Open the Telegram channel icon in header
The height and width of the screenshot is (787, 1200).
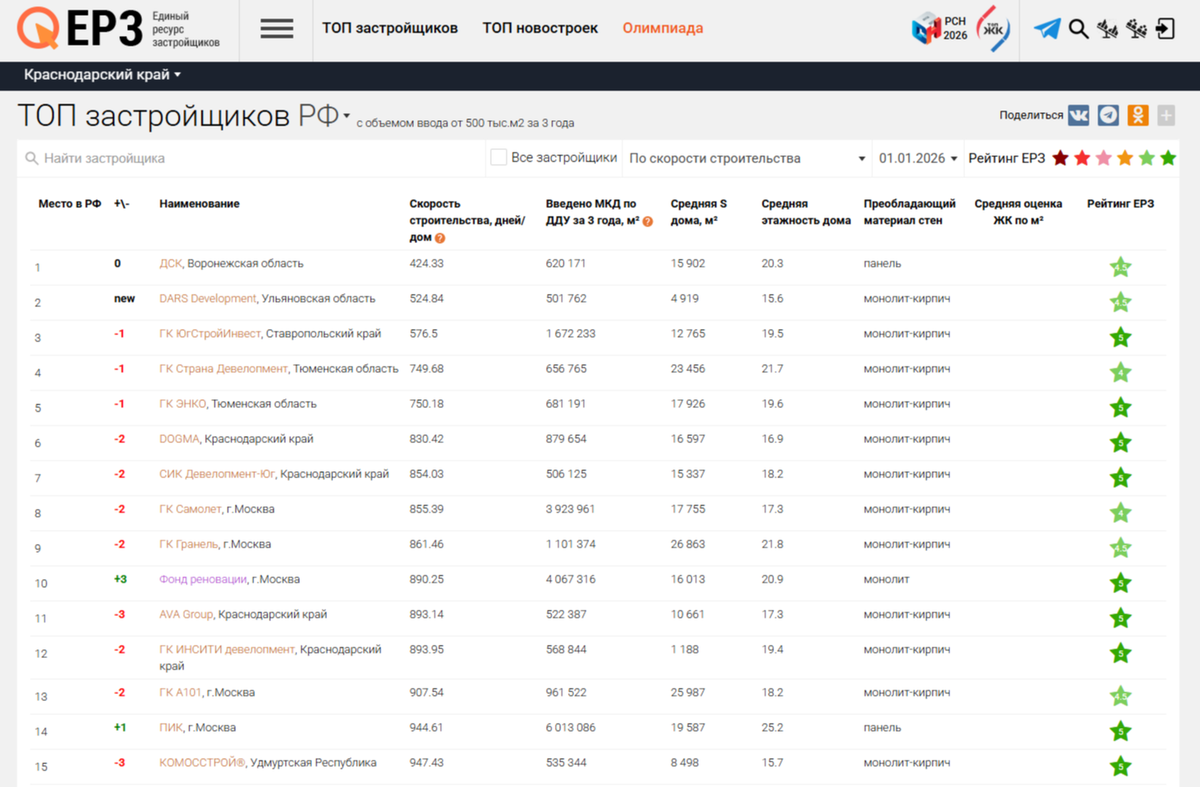point(1047,29)
